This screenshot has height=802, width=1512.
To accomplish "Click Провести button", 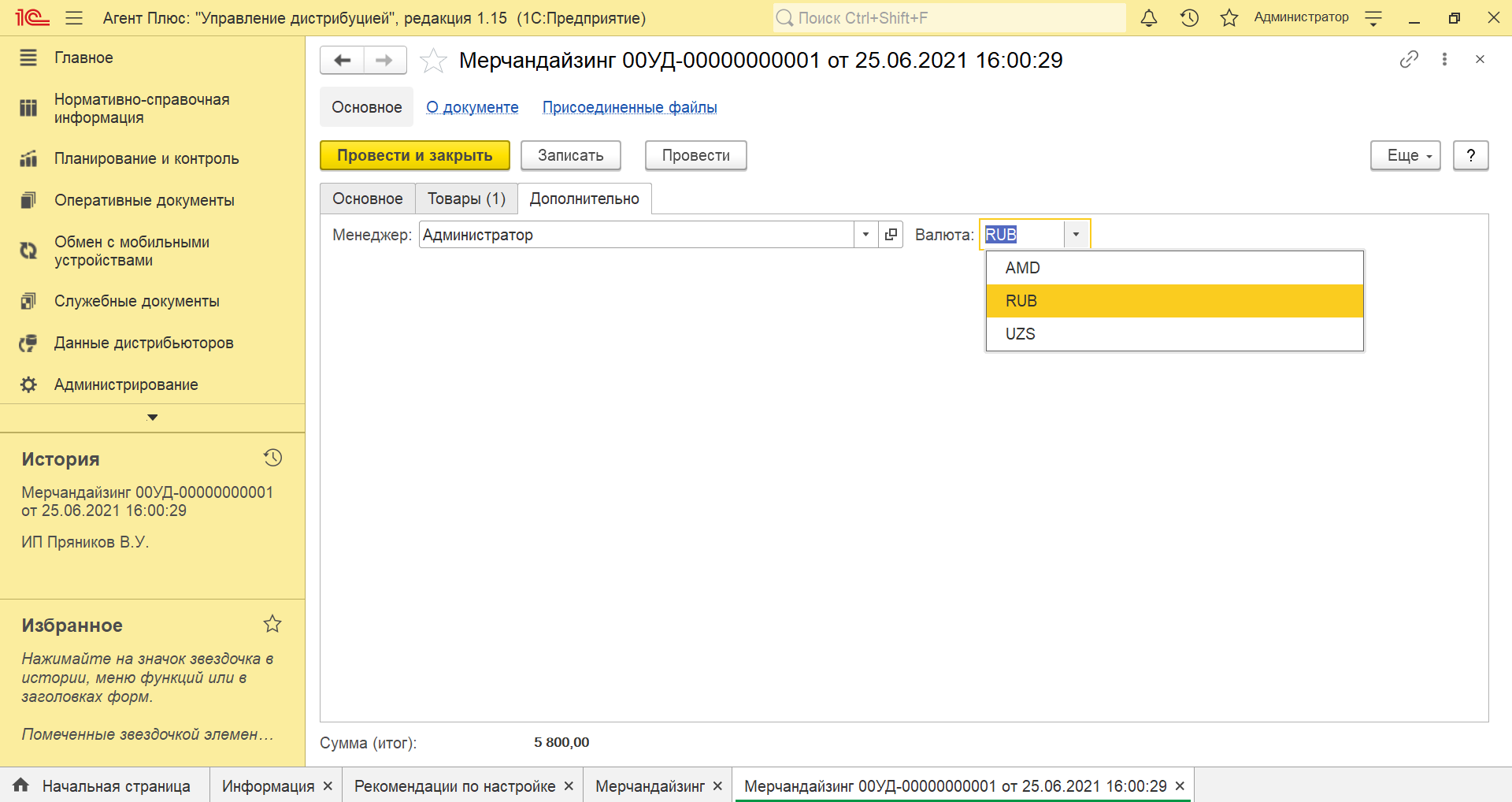I will pos(696,155).
